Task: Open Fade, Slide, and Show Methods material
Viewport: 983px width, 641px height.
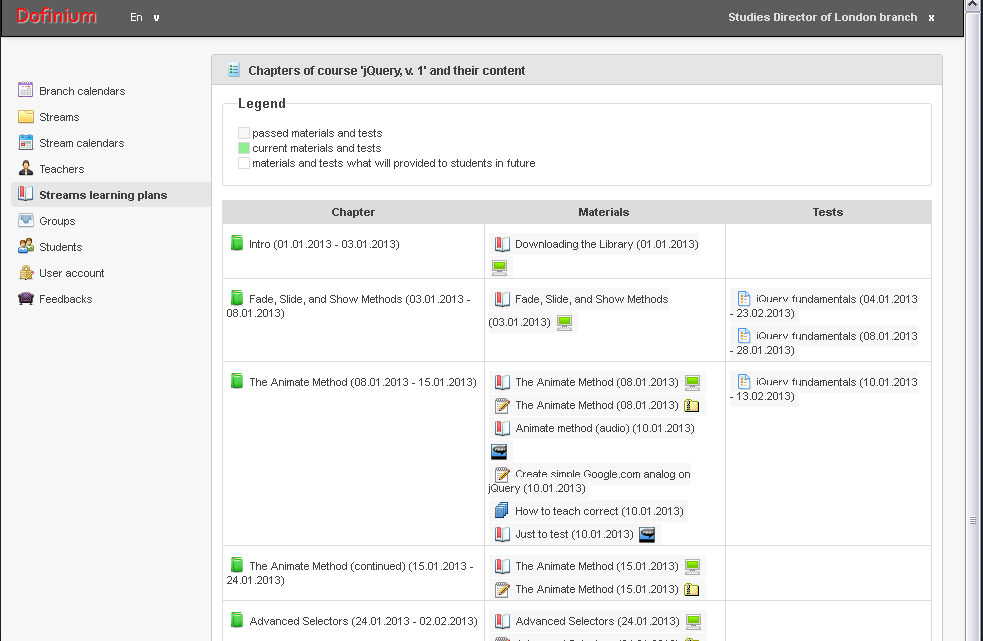Action: coord(591,299)
